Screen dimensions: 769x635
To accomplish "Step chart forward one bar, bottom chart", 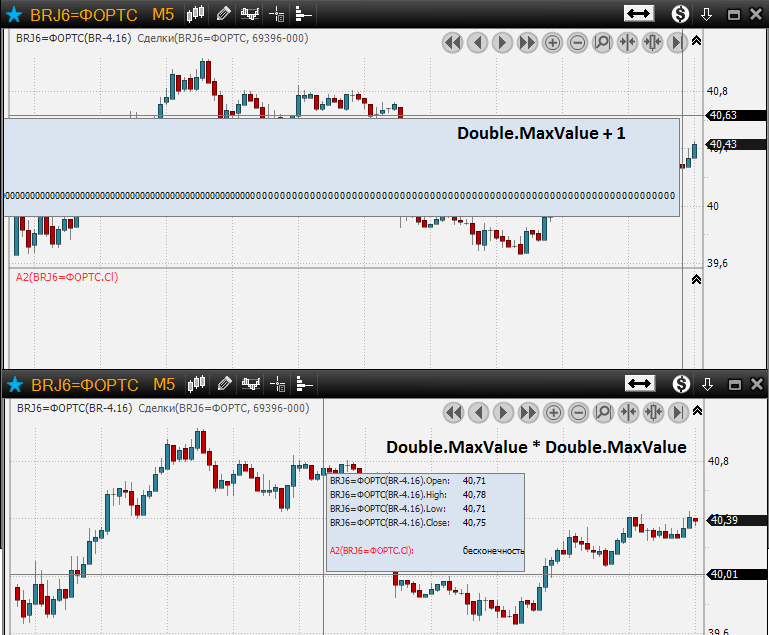I will click(503, 412).
